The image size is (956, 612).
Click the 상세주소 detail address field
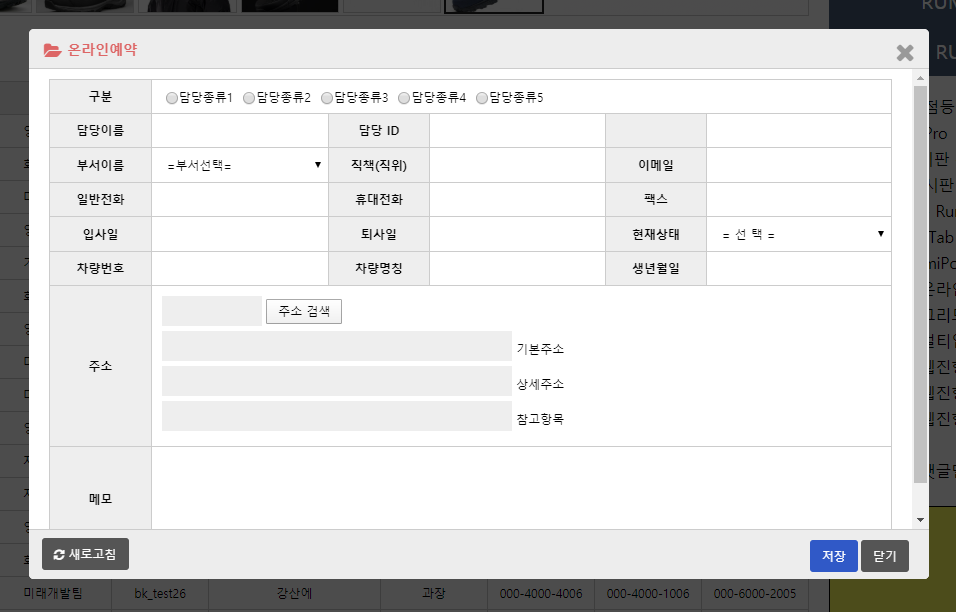pos(336,381)
